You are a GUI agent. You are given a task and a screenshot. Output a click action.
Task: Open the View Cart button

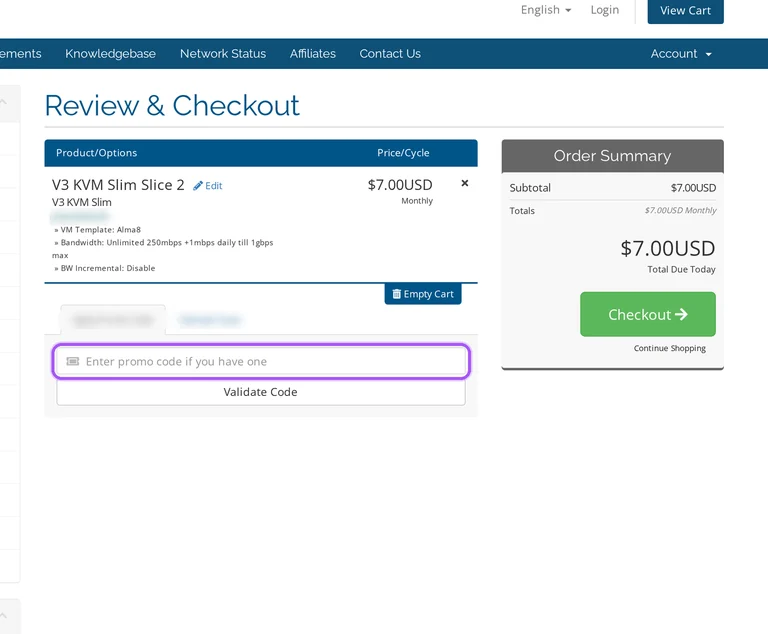(685, 11)
